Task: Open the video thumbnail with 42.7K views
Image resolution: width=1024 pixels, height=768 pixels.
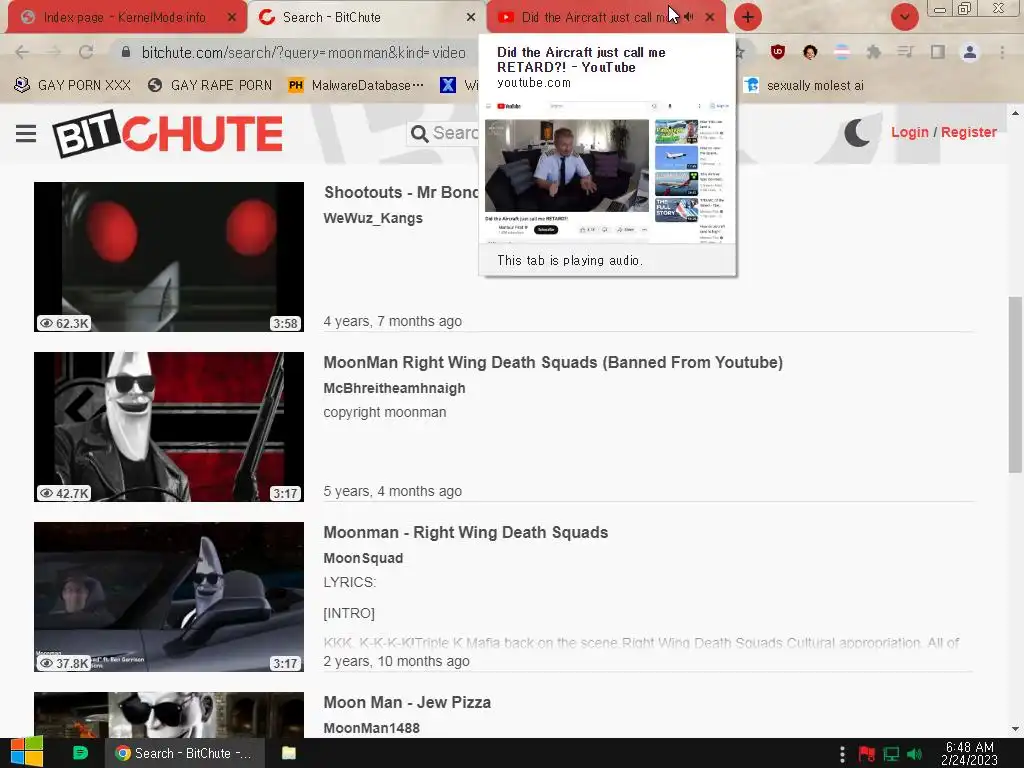Action: click(x=168, y=426)
